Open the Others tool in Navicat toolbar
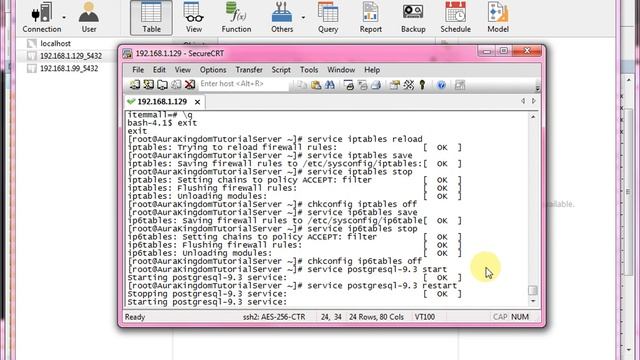The image size is (640, 360). pos(282,18)
